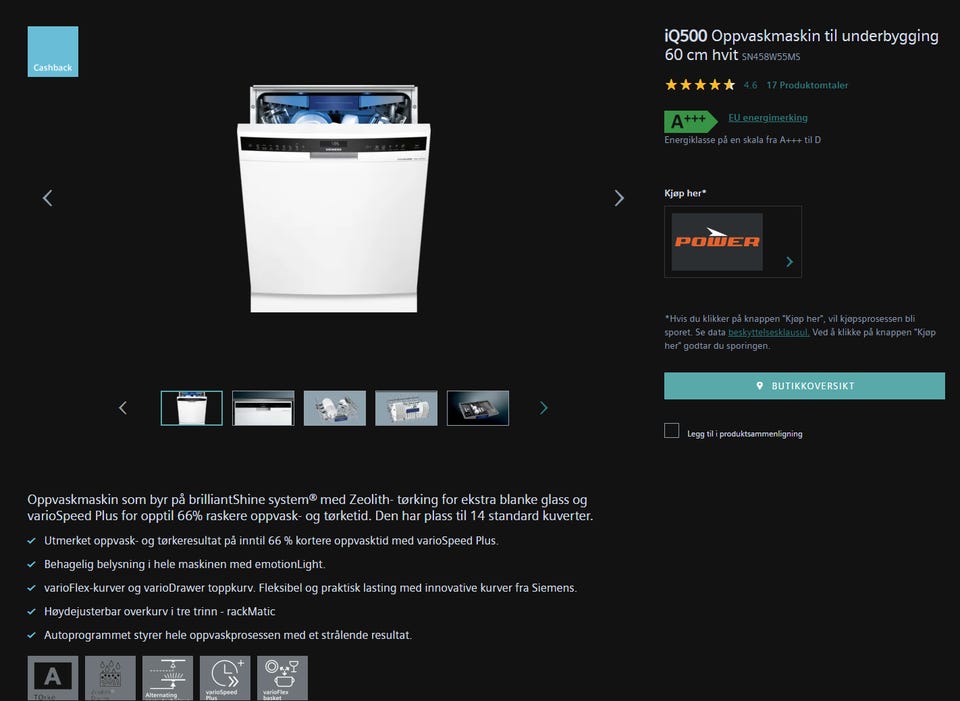Select the open dishwasher rack thumbnail on dark background
Viewport: 960px width, 701px height.
(478, 408)
